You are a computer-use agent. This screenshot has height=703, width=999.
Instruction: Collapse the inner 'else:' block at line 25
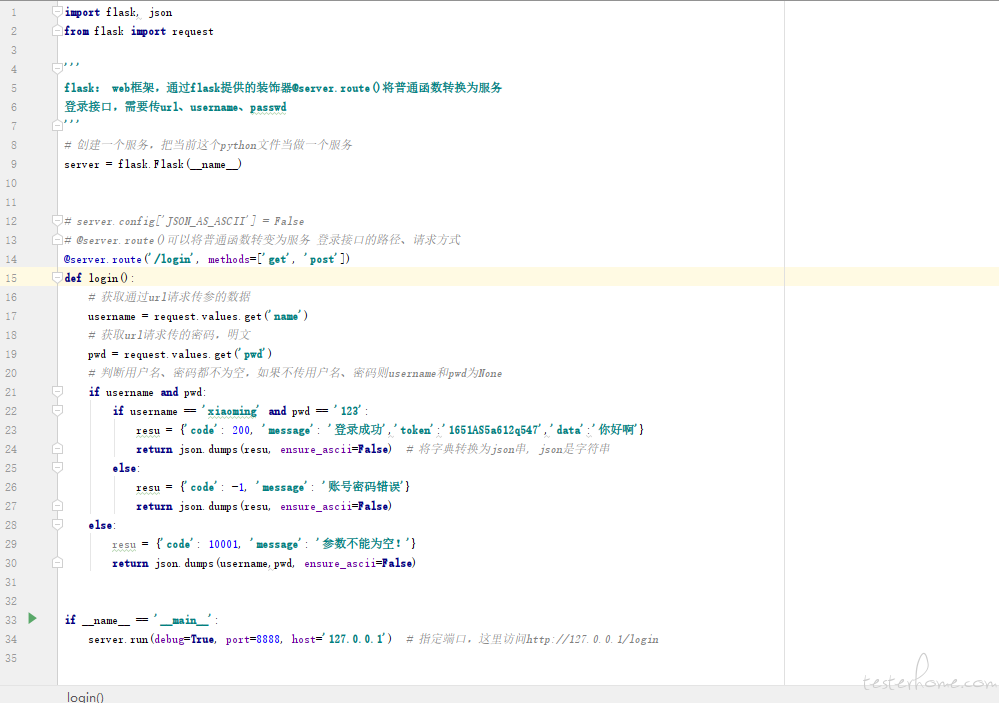click(57, 467)
